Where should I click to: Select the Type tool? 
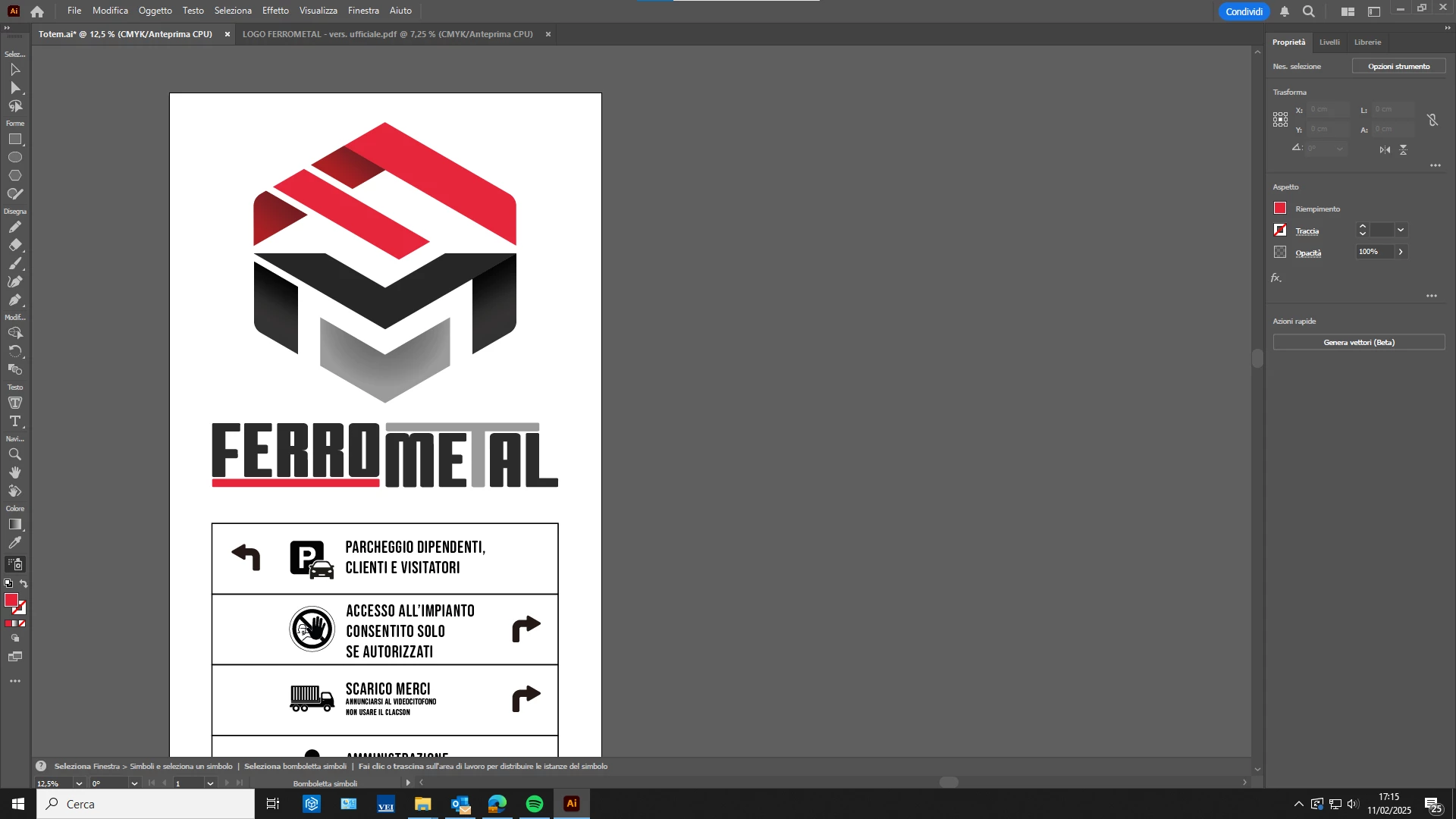[15, 422]
